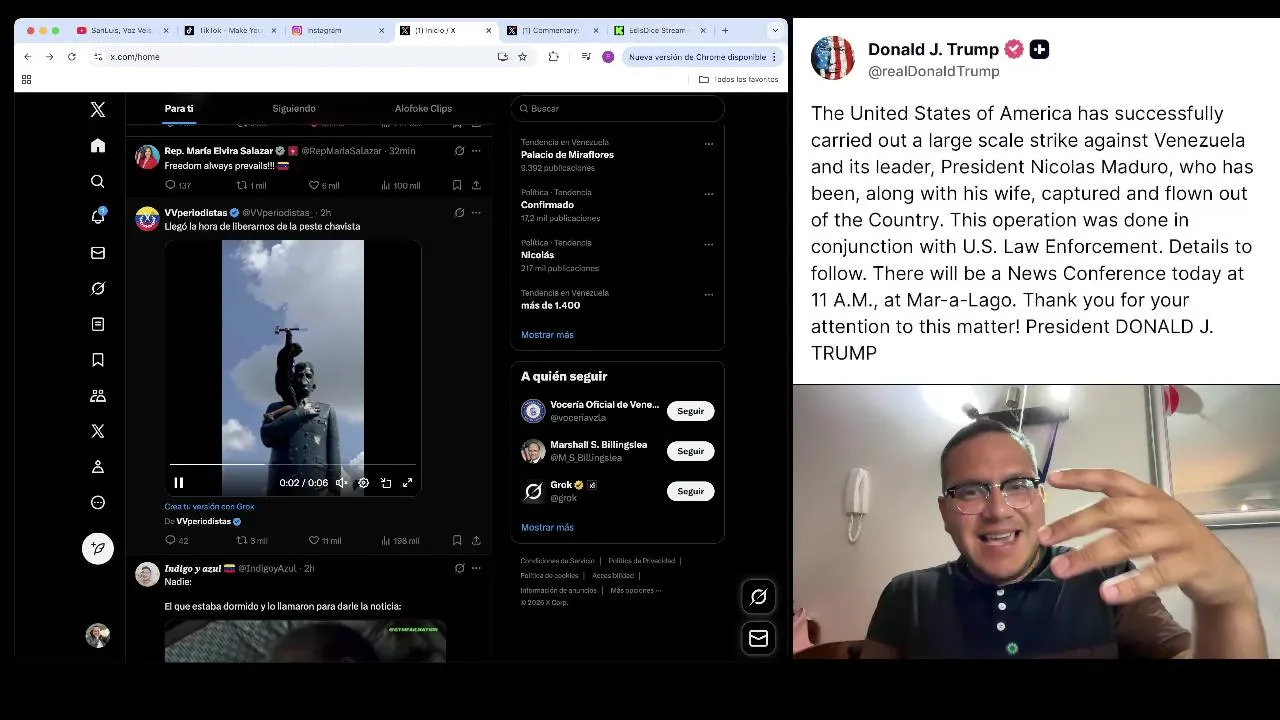Repost the VVperiodistas video post

251,540
